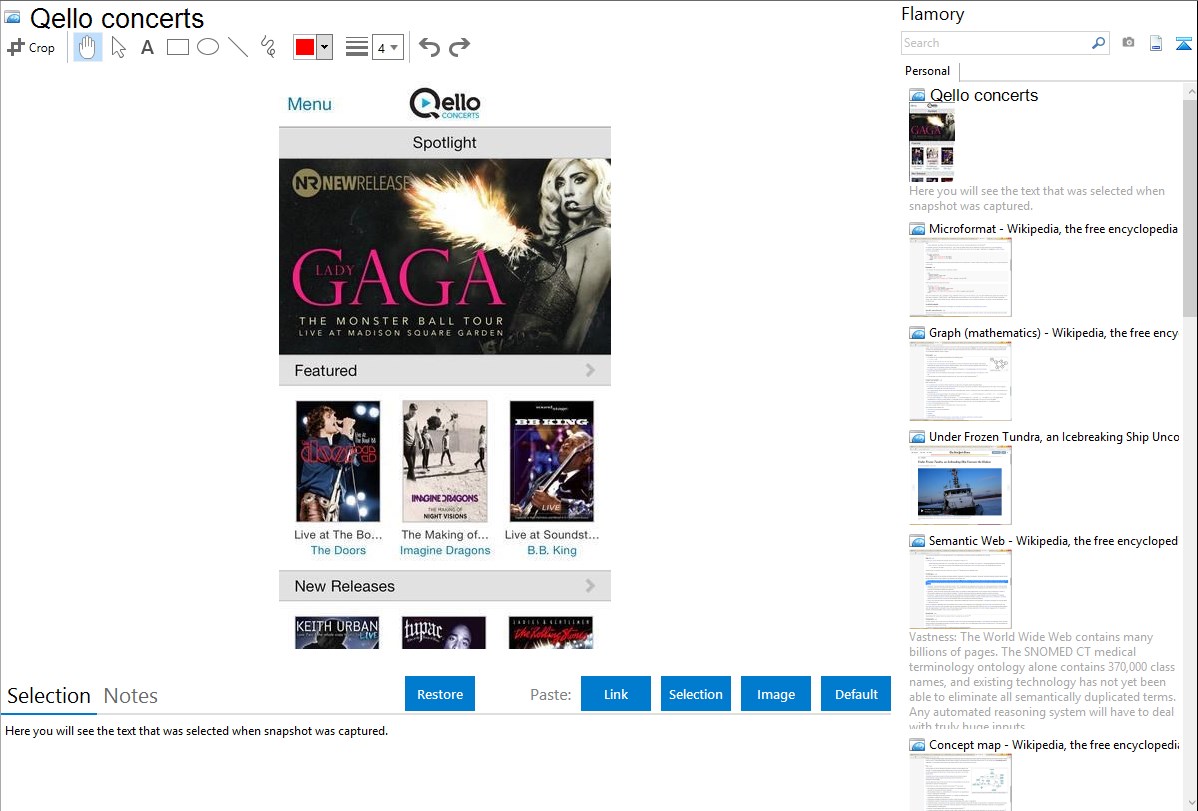Click 'Live at Soundst...' title text
This screenshot has height=811, width=1198.
tap(552, 535)
